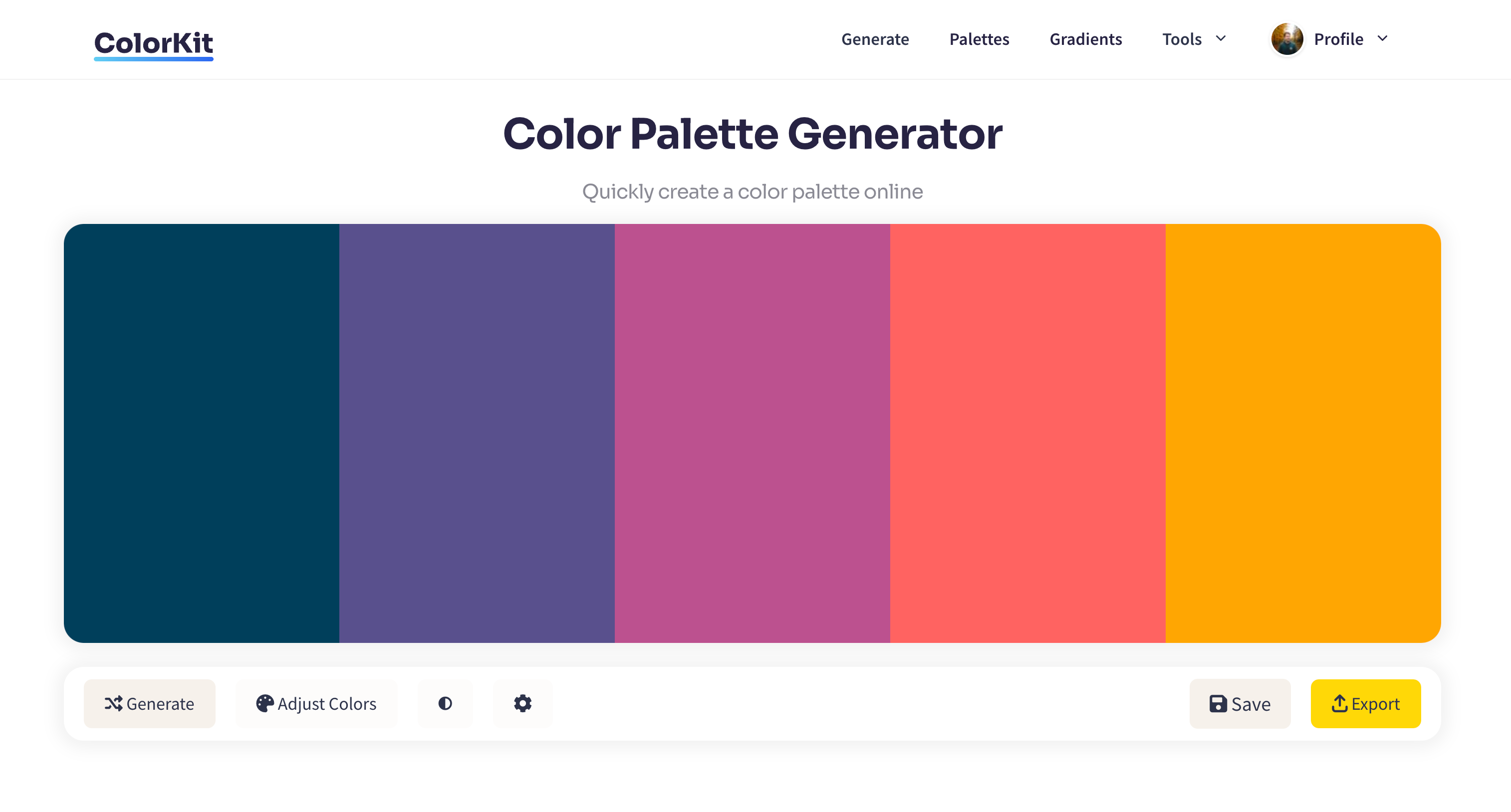Switch to the Palettes tab
Image resolution: width=1511 pixels, height=812 pixels.
[980, 39]
